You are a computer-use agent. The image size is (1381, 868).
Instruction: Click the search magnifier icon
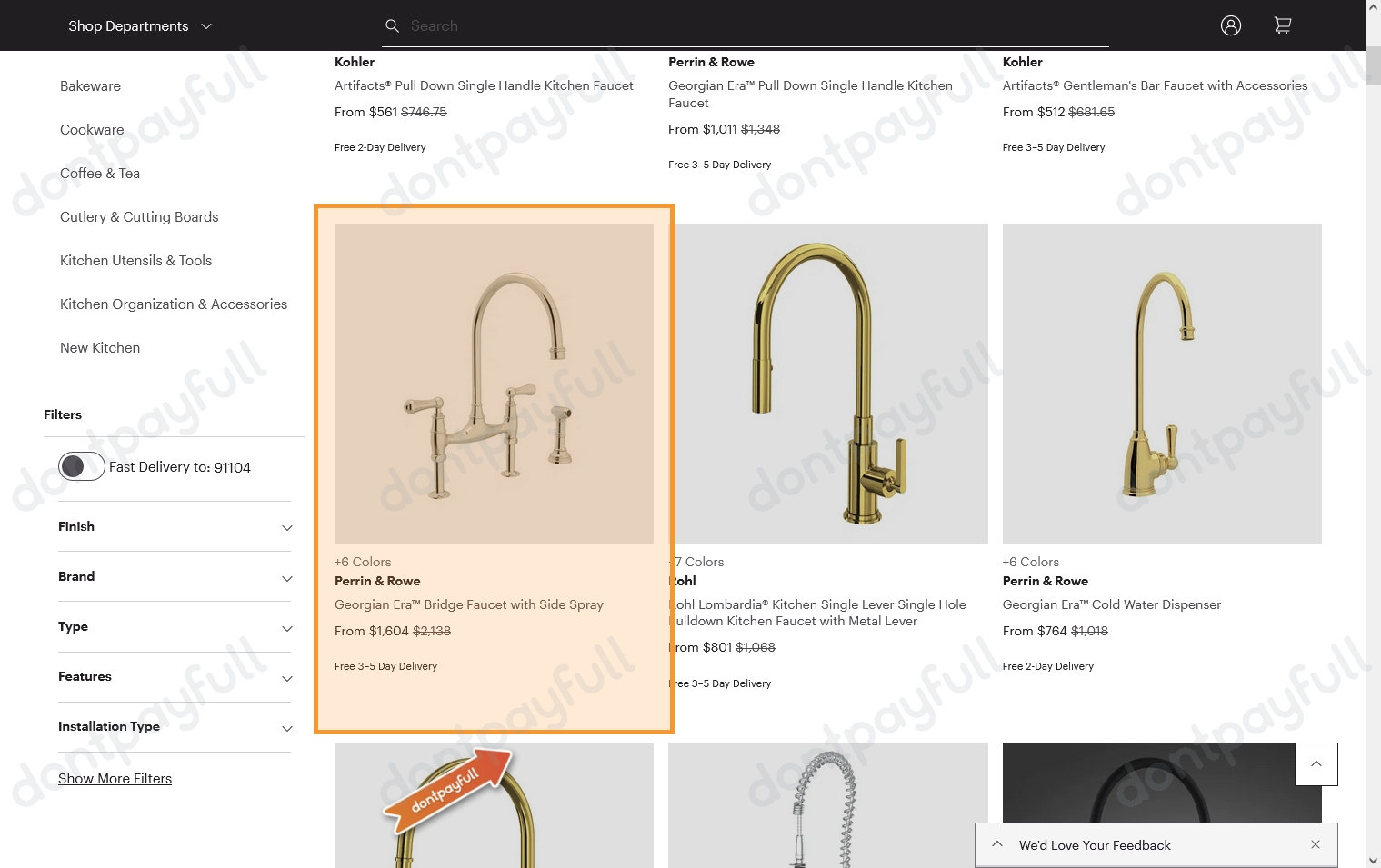pyautogui.click(x=392, y=26)
